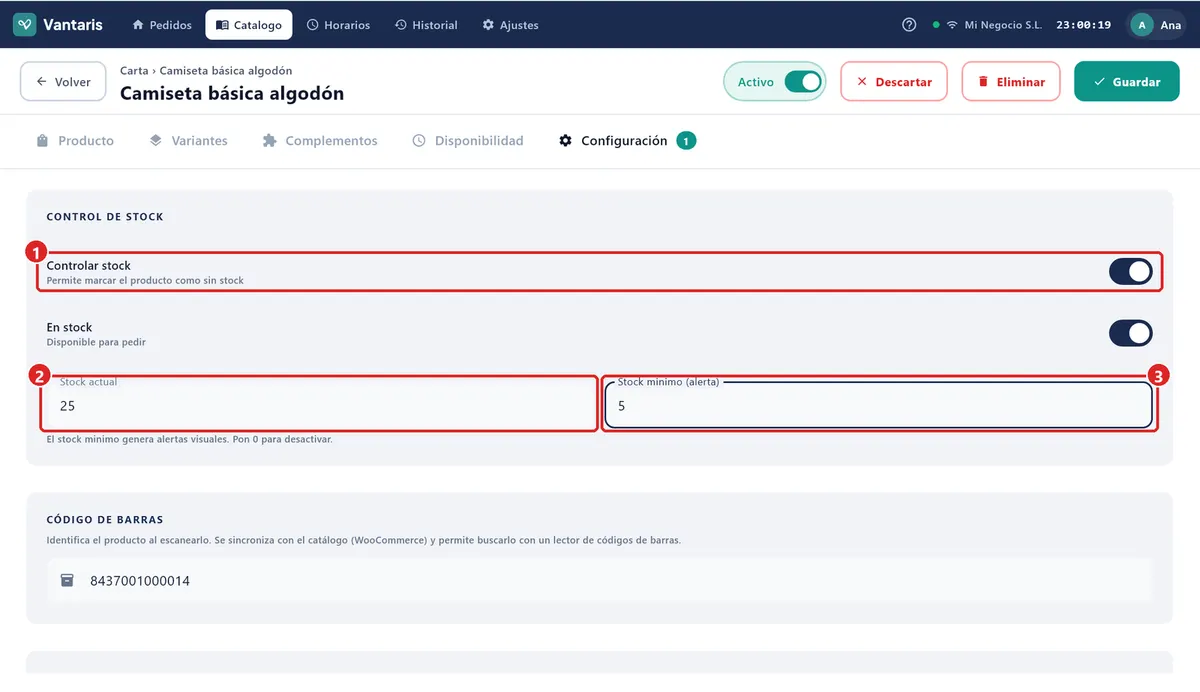
Task: Select the Configuración tab
Action: click(627, 141)
